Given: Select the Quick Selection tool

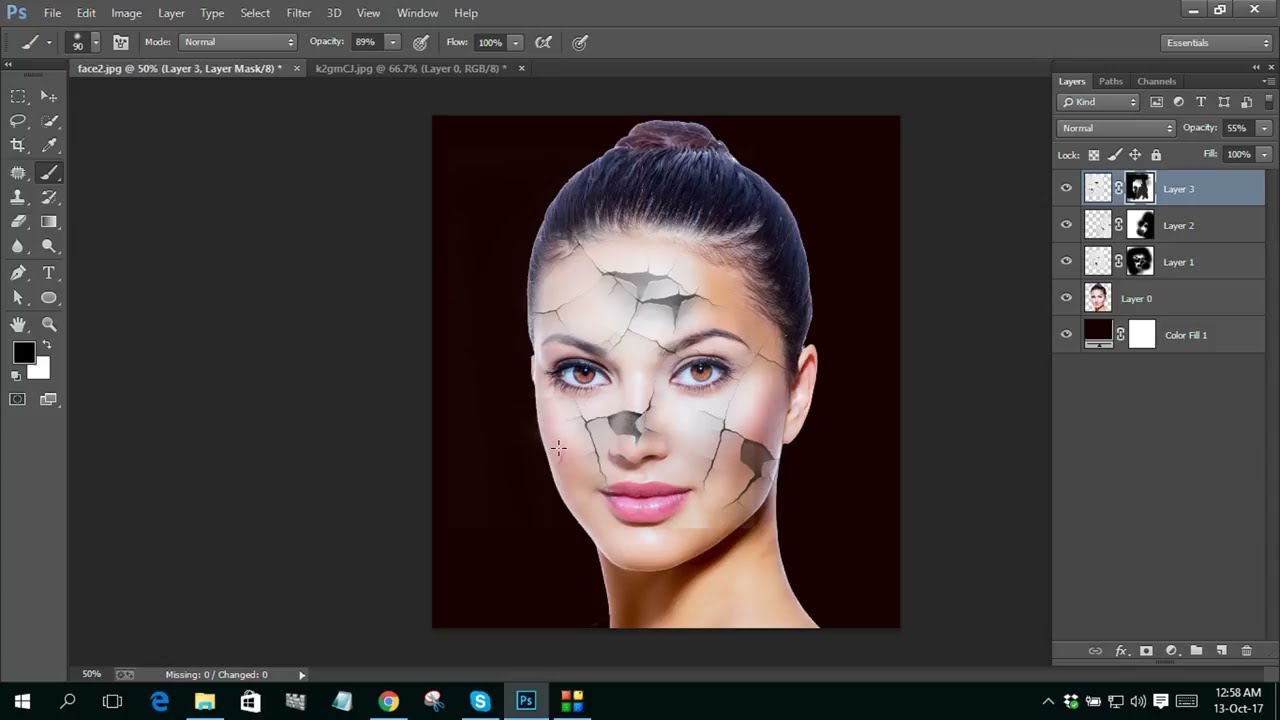Looking at the screenshot, I should (49, 121).
